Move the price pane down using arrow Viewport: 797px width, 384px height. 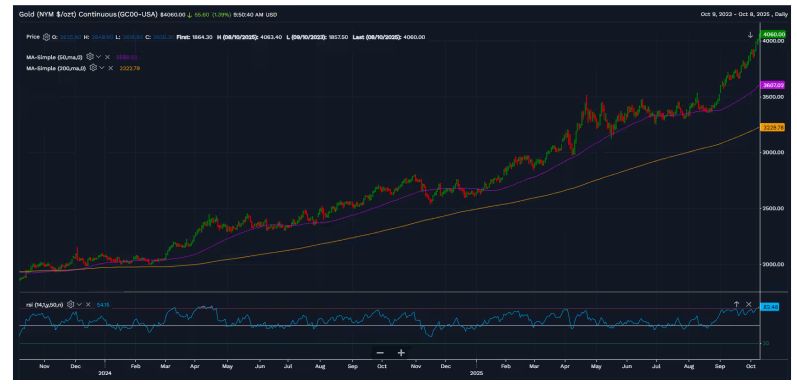[750, 35]
